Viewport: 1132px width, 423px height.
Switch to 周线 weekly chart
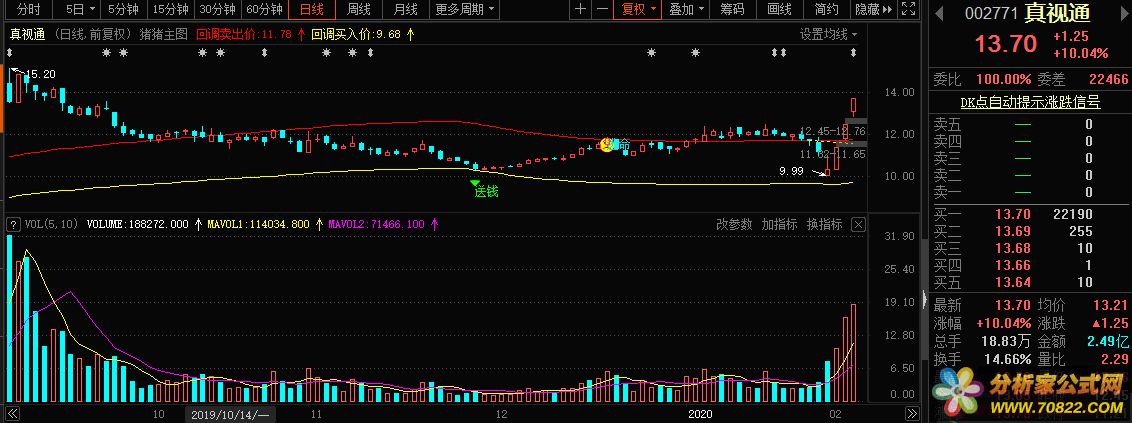(358, 9)
